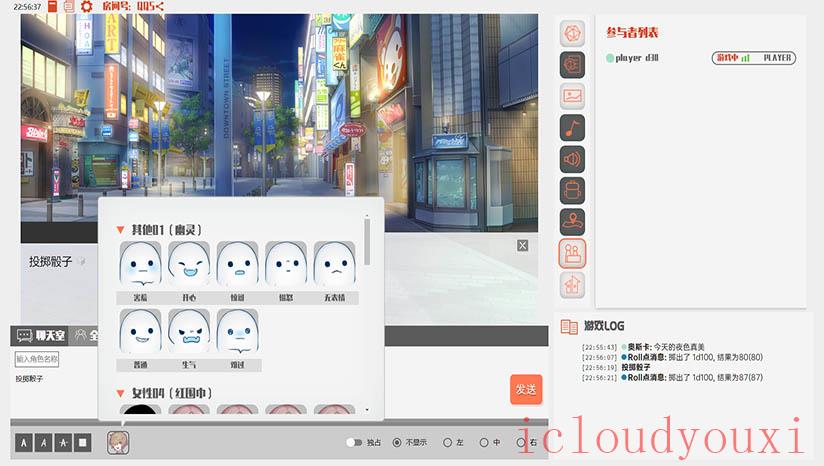
Task: Click the character avatar in the chat toolbar
Action: click(x=118, y=442)
